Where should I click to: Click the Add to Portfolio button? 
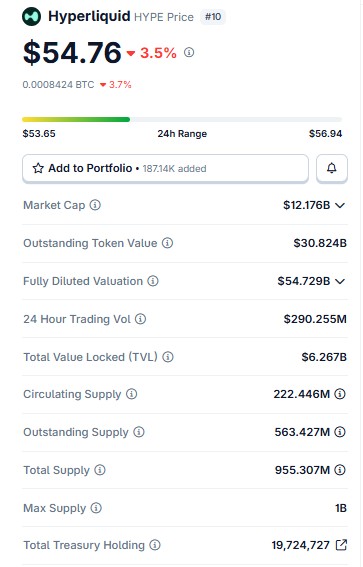[165, 168]
